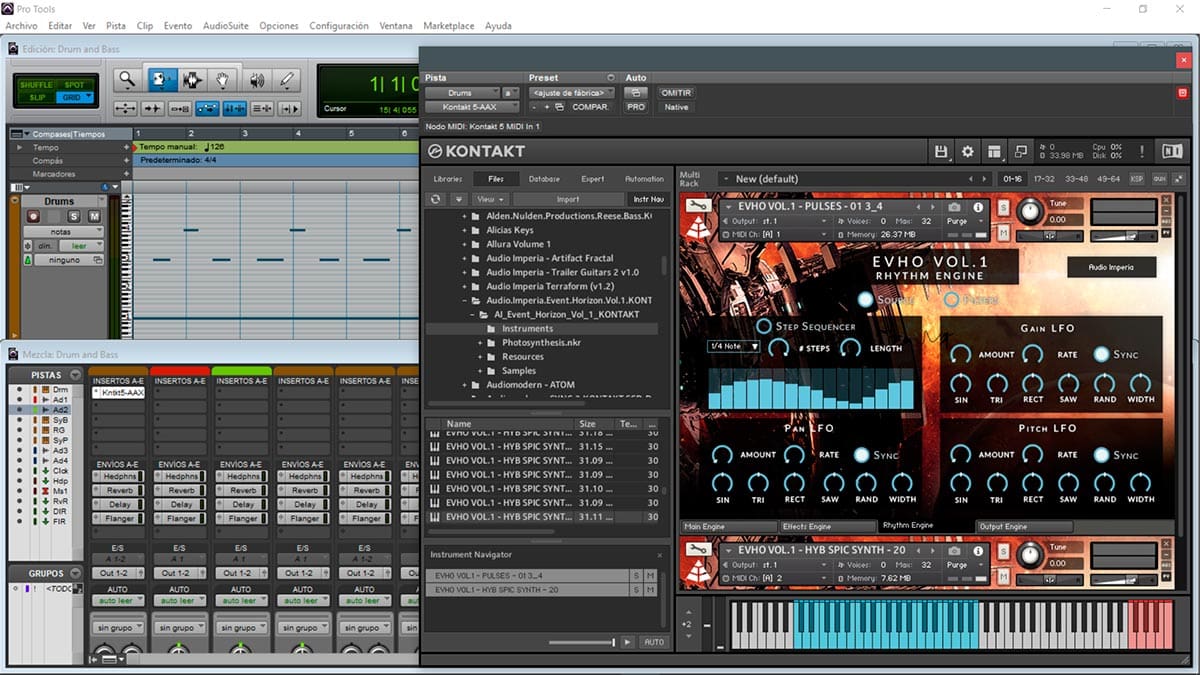Select the Scrubber speaker tool
This screenshot has width=1200, height=675.
(x=255, y=80)
